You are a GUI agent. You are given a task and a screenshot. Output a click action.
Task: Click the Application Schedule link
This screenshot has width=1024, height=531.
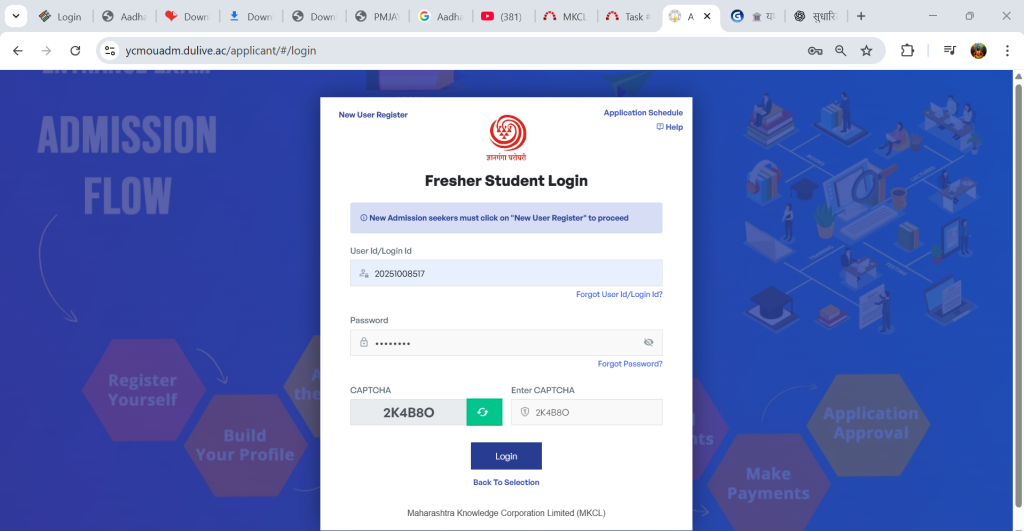coord(643,113)
